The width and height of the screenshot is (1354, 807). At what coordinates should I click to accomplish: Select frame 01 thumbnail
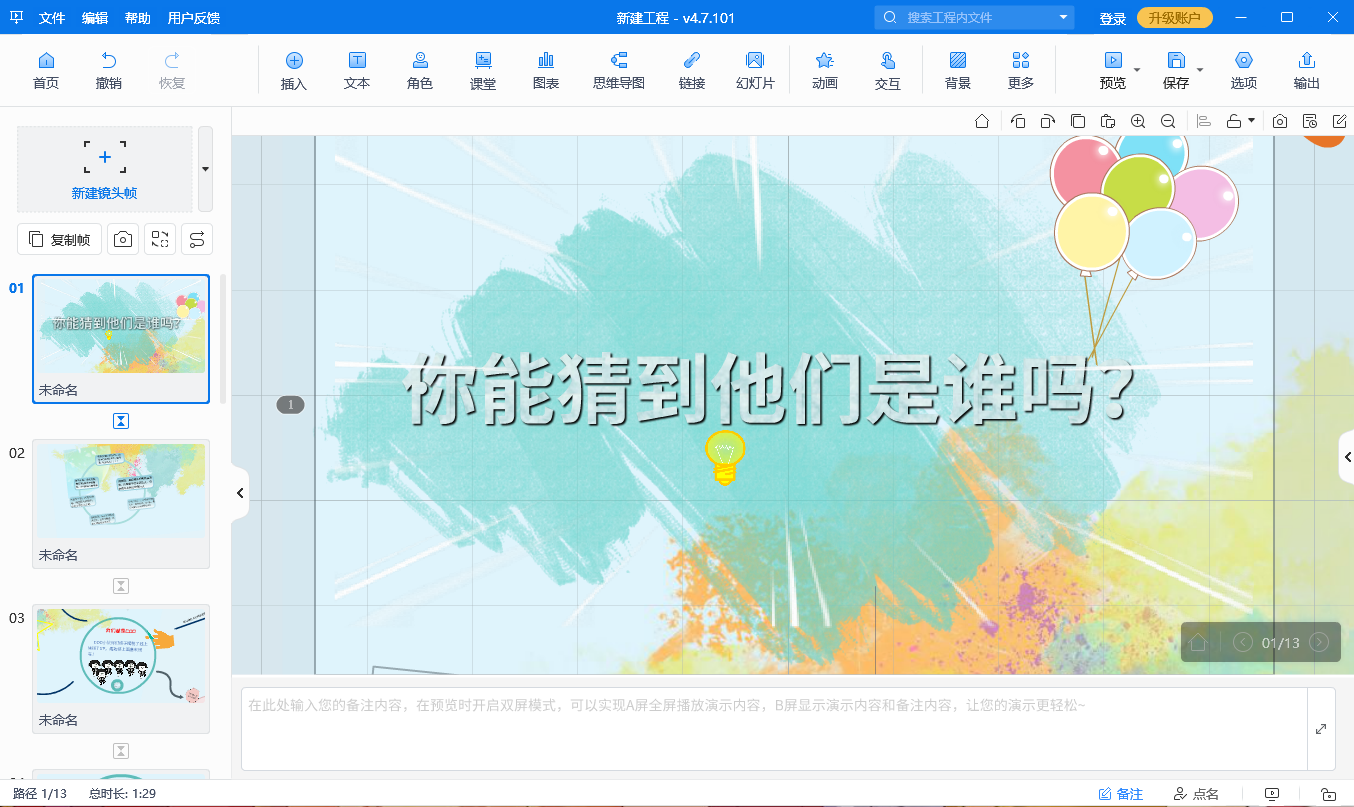(x=121, y=339)
